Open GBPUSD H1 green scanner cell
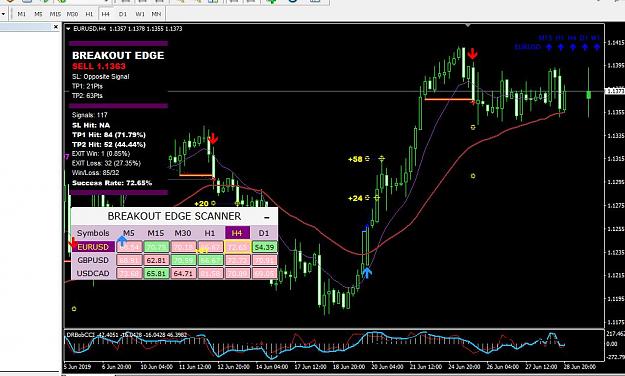Screen dimensions: 625x376 pos(210,260)
